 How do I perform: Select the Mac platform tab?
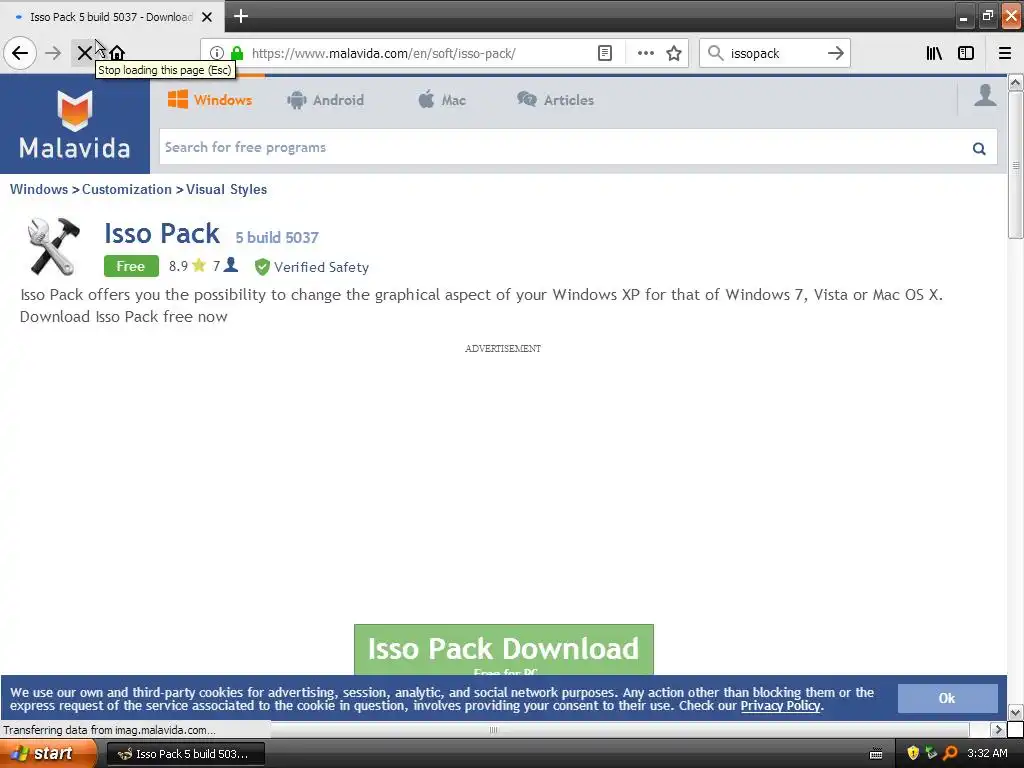pyautogui.click(x=441, y=100)
